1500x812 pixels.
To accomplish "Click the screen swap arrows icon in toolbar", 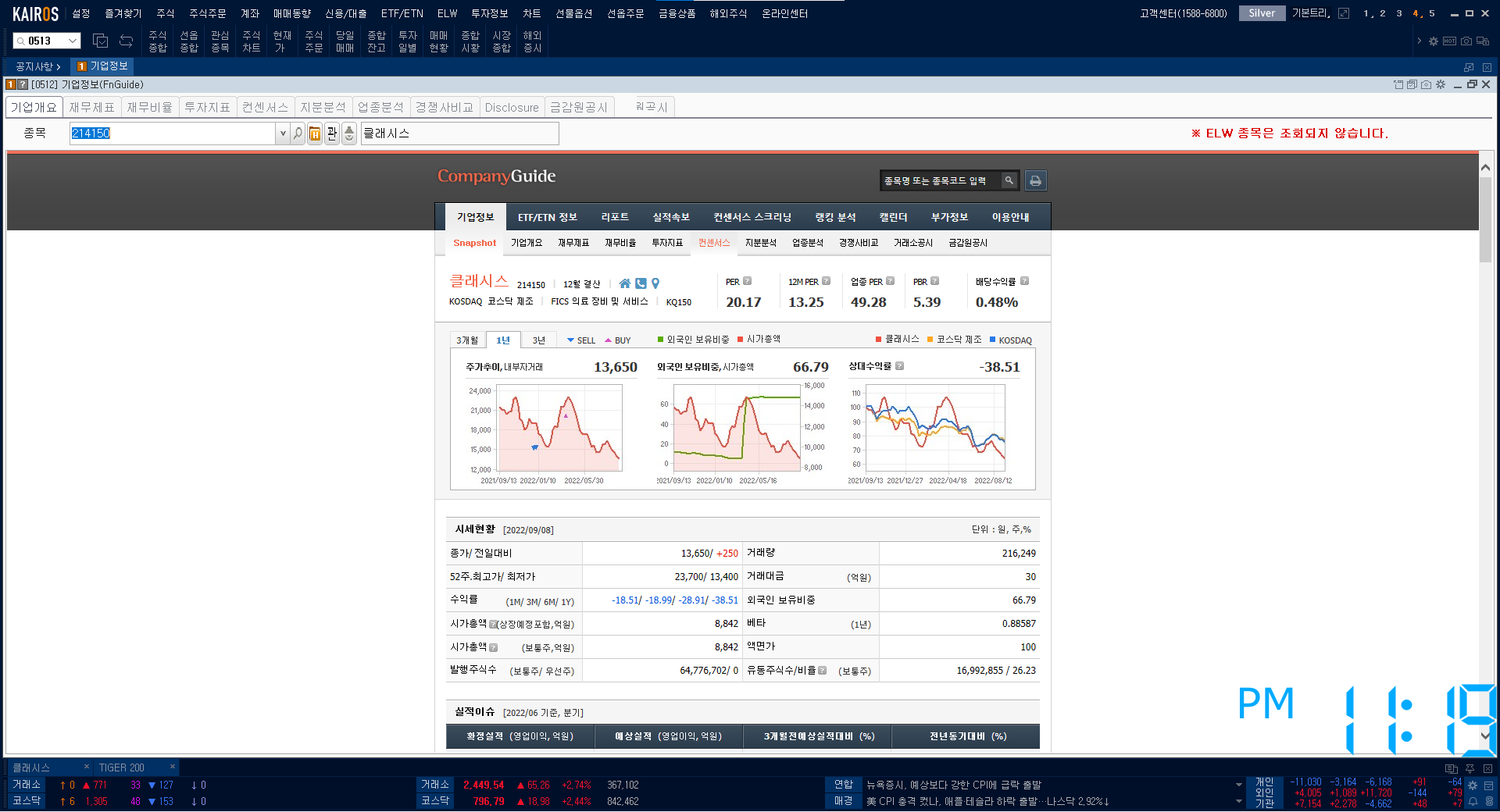I will (126, 41).
